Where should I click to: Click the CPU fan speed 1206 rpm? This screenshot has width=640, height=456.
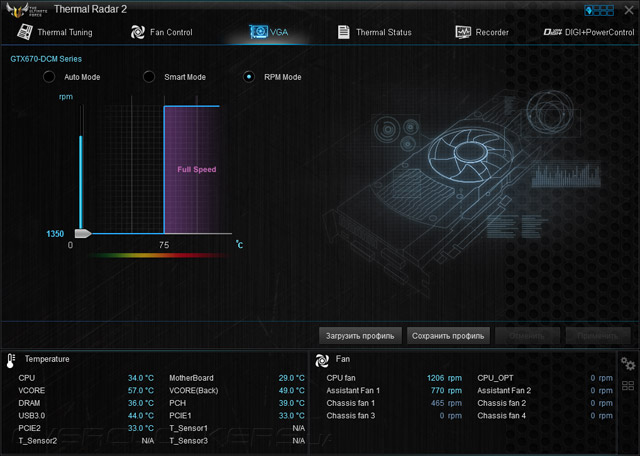[444, 378]
